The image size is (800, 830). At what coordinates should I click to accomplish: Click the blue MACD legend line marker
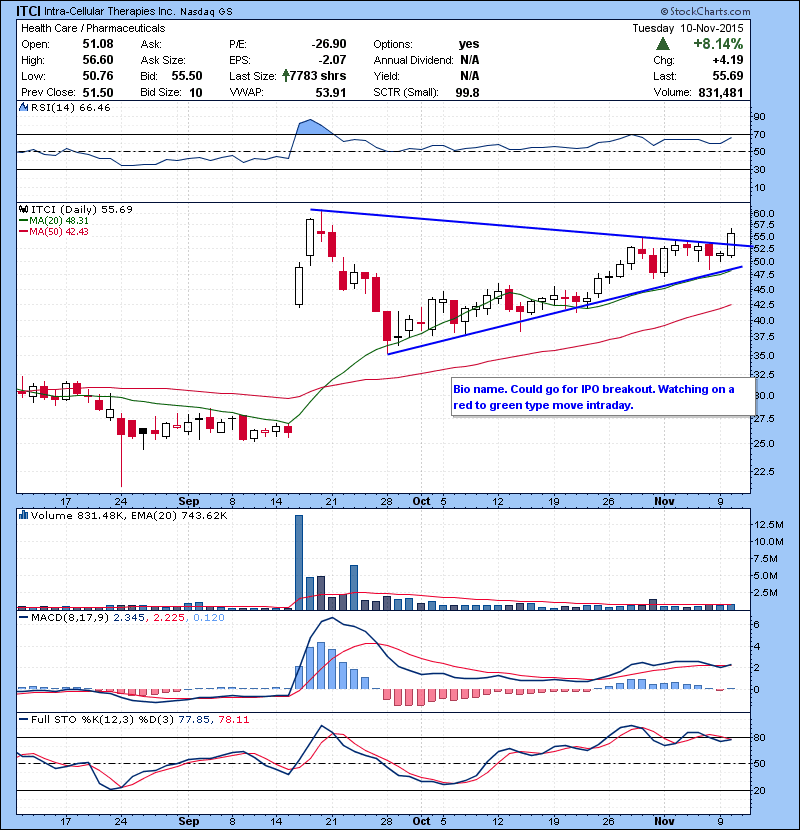tap(23, 617)
